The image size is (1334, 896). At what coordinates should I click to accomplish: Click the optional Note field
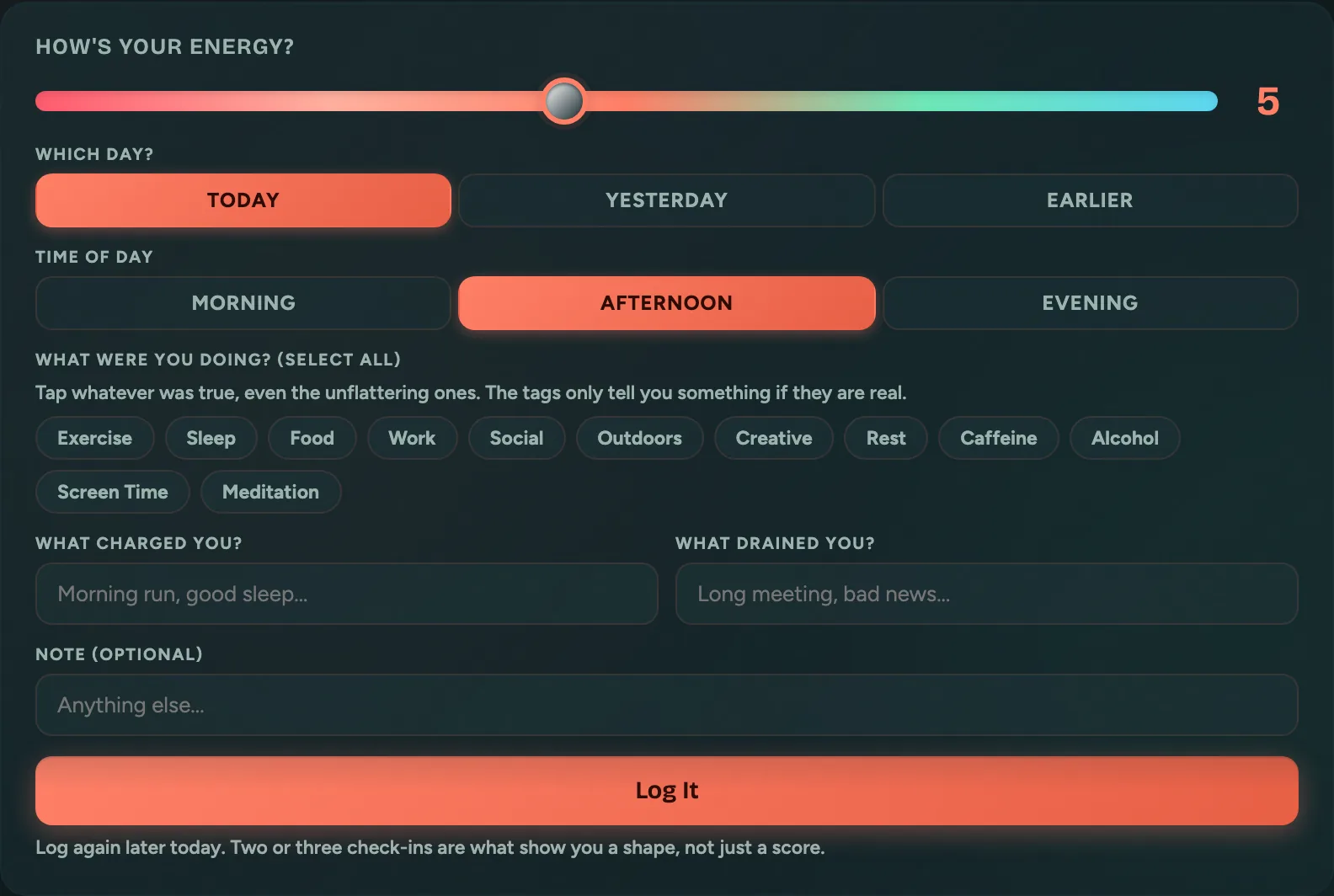pos(667,705)
